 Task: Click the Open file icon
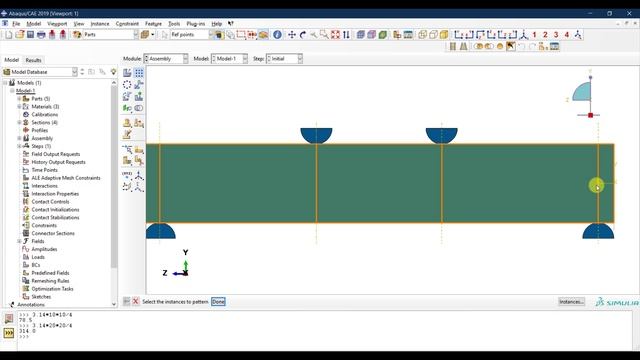[x=20, y=35]
